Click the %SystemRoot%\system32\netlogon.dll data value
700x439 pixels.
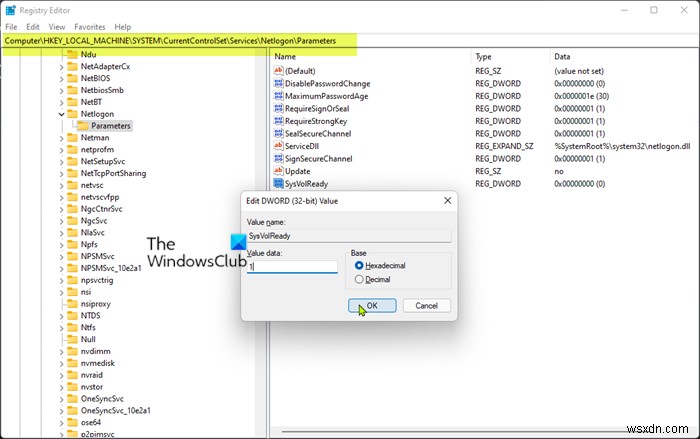coord(622,146)
